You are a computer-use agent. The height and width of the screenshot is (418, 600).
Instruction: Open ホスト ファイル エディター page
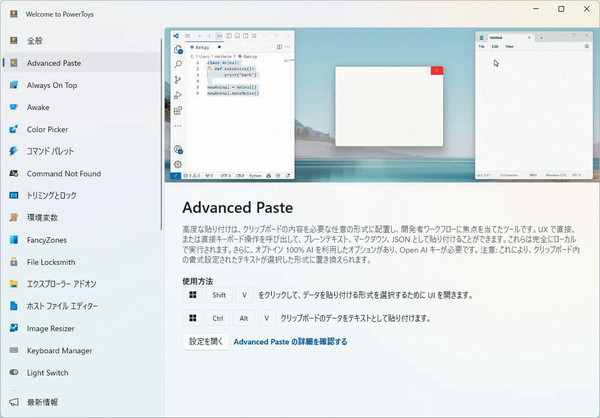point(82,306)
